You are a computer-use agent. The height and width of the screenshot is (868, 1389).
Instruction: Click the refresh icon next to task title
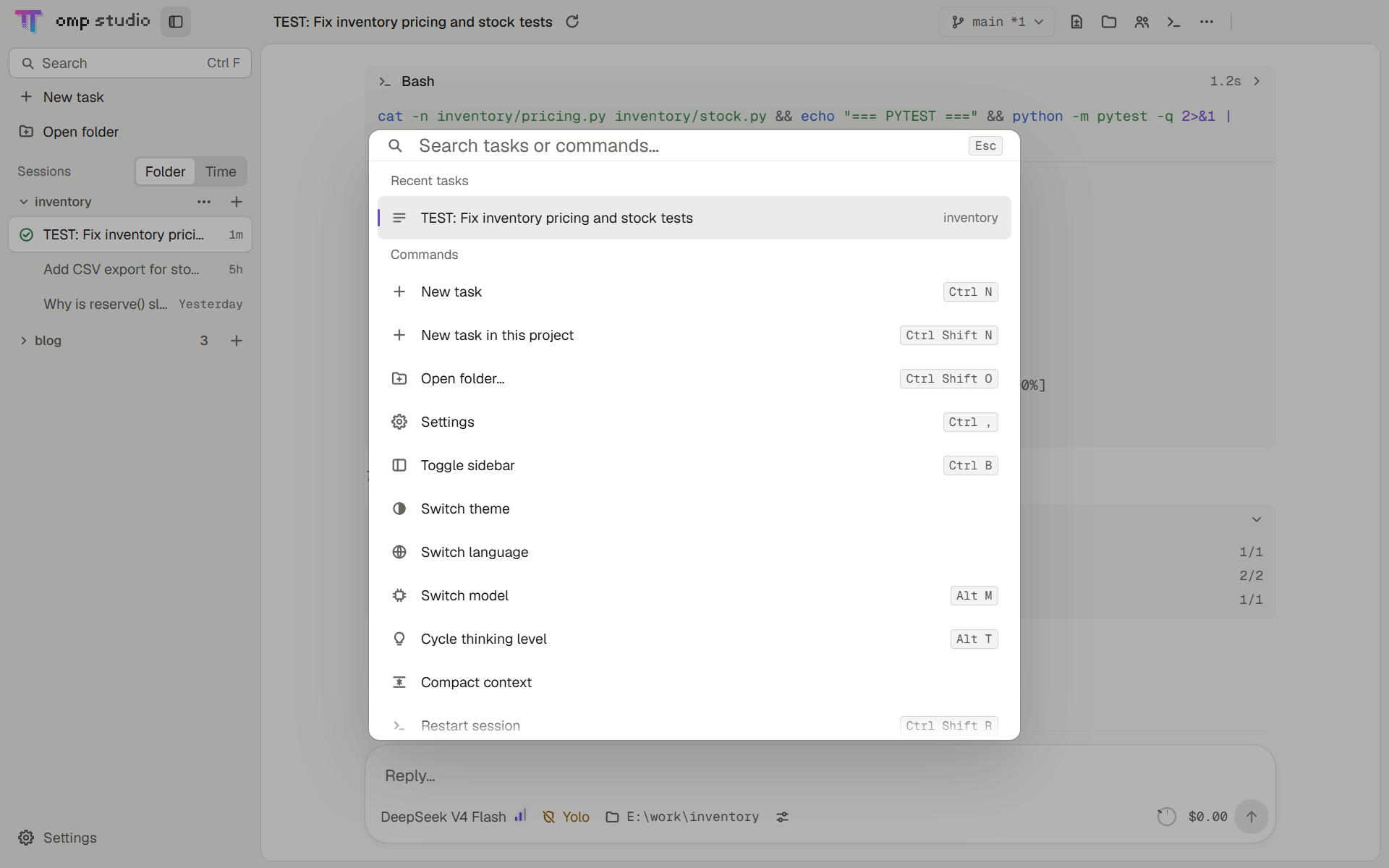572,22
